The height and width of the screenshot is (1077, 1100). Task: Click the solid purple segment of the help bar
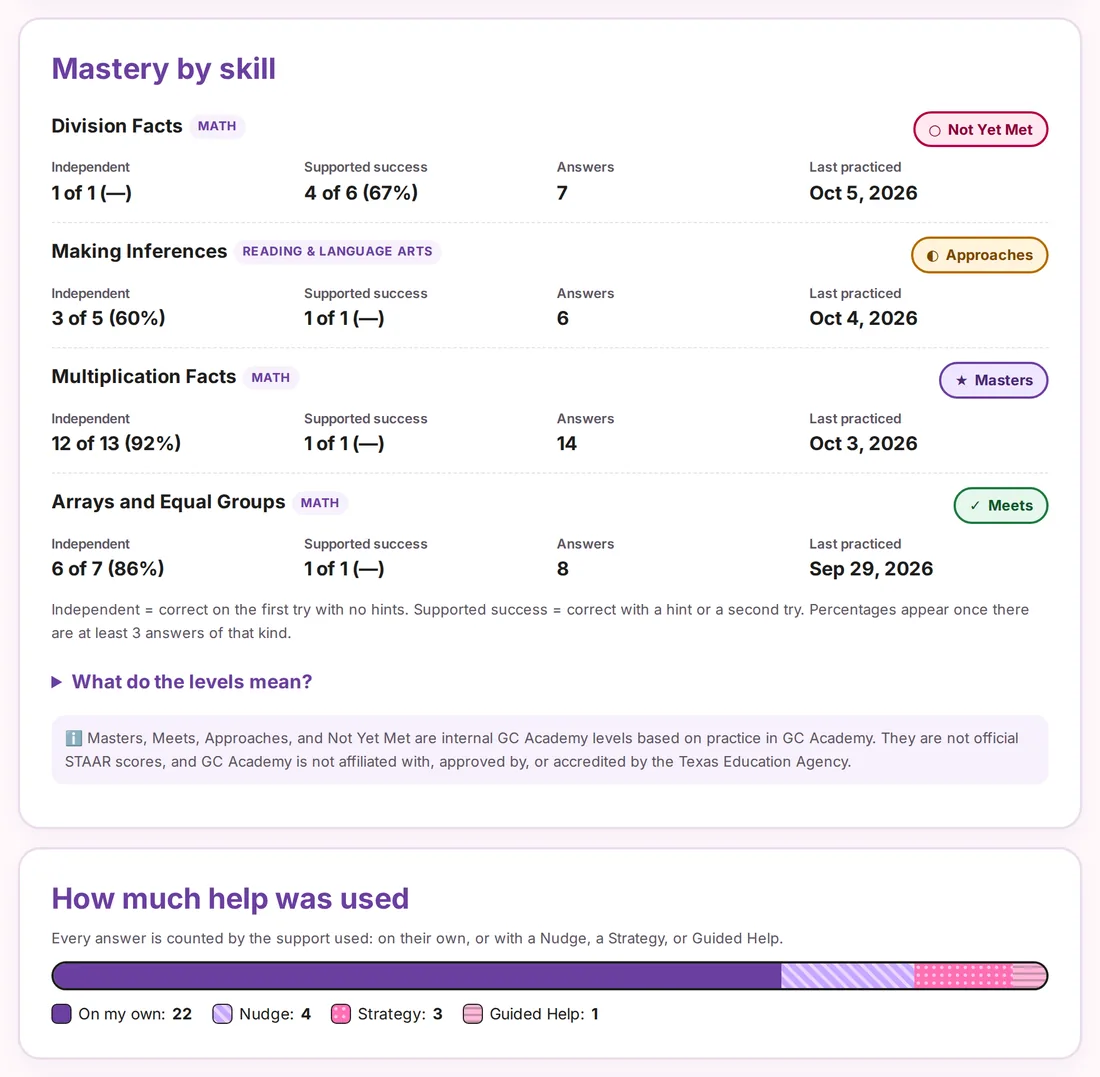pos(417,975)
